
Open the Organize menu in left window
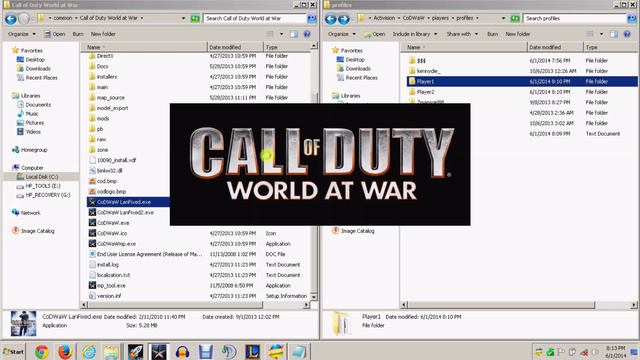click(x=22, y=34)
